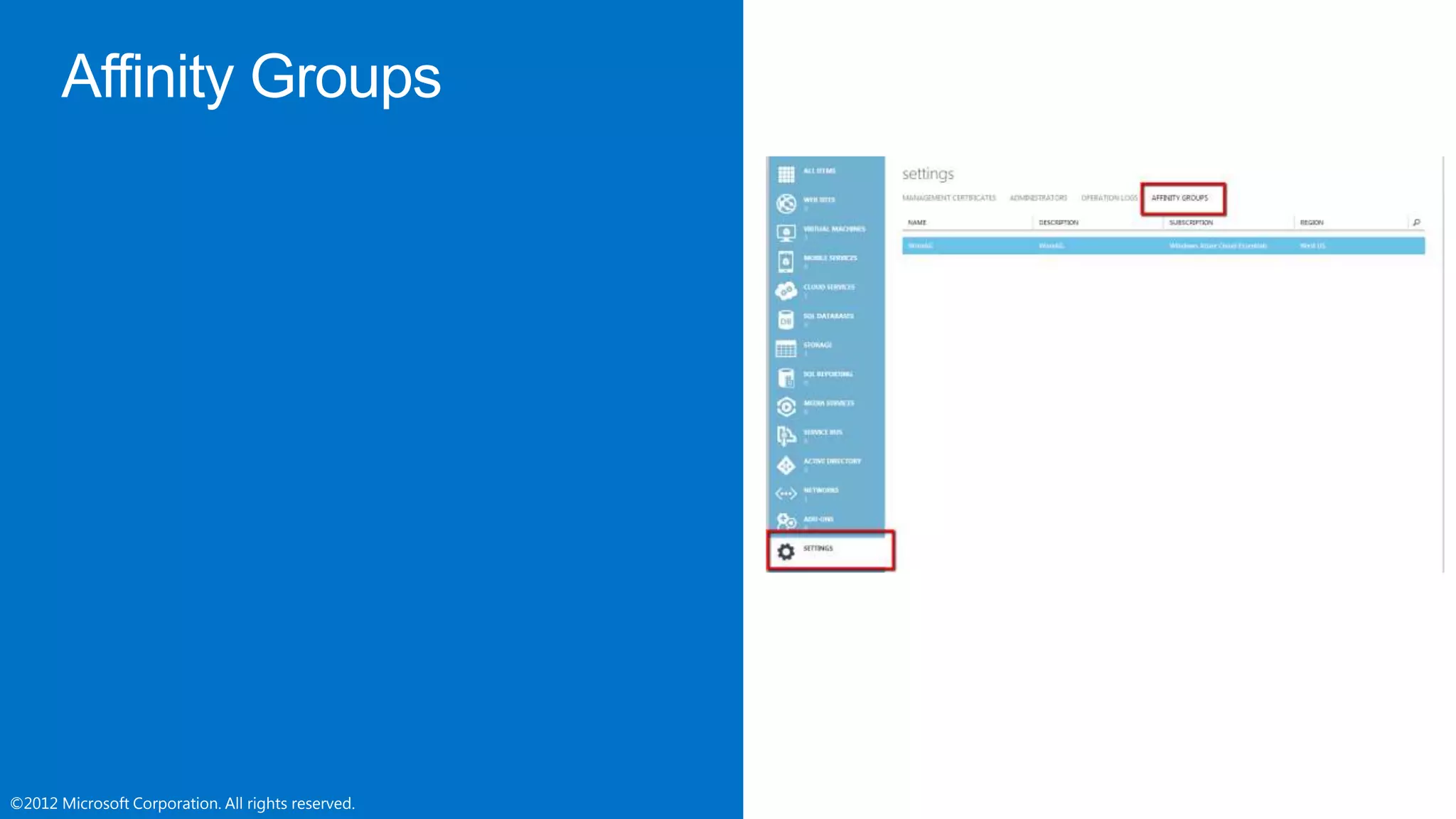Open the Web Sites sidebar icon

[x=786, y=203]
